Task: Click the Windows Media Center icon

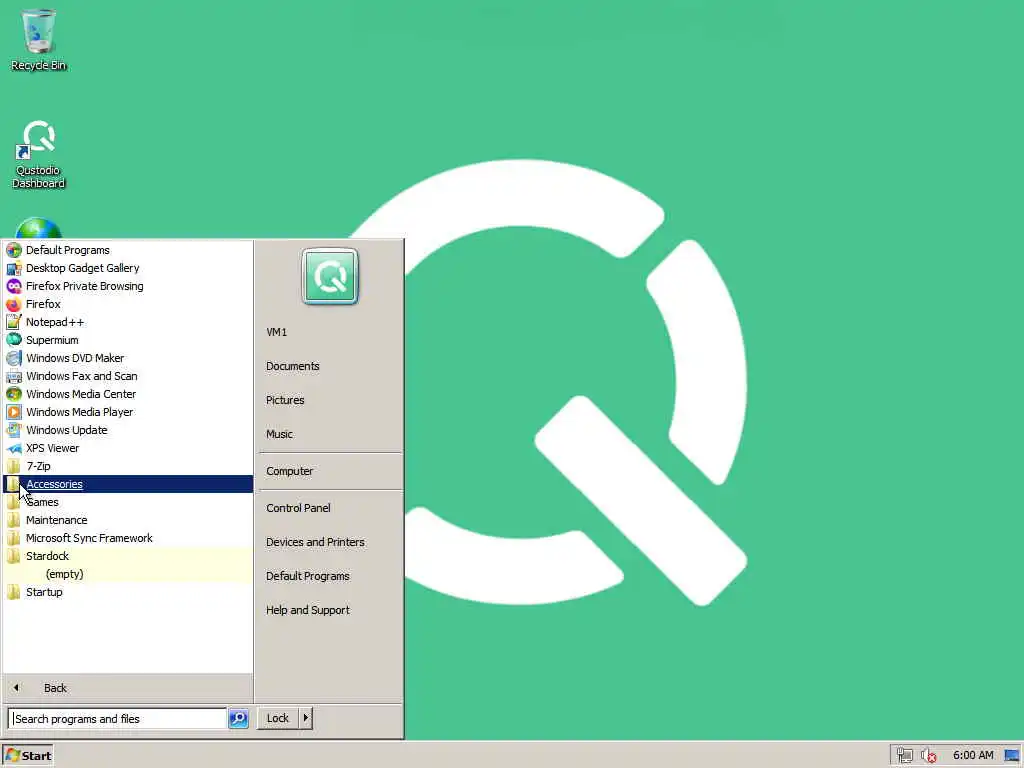Action: [x=14, y=394]
